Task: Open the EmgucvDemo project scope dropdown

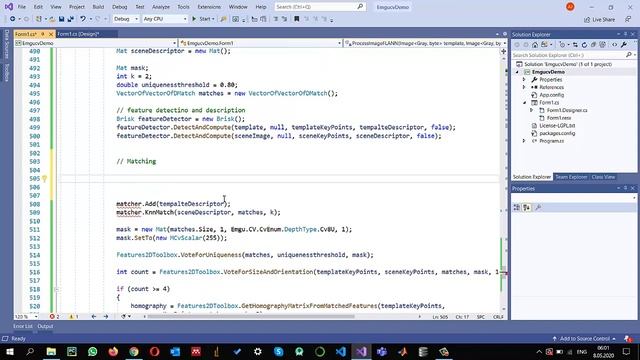Action: pyautogui.click(x=96, y=43)
